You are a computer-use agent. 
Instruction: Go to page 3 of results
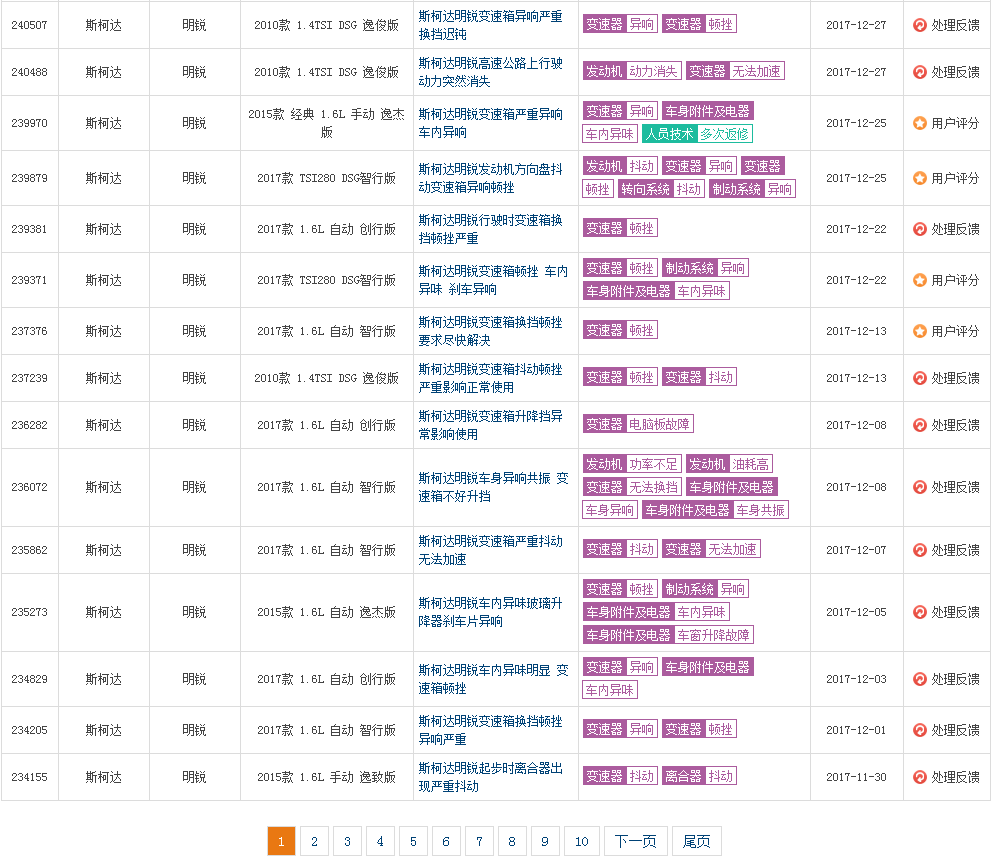click(347, 841)
